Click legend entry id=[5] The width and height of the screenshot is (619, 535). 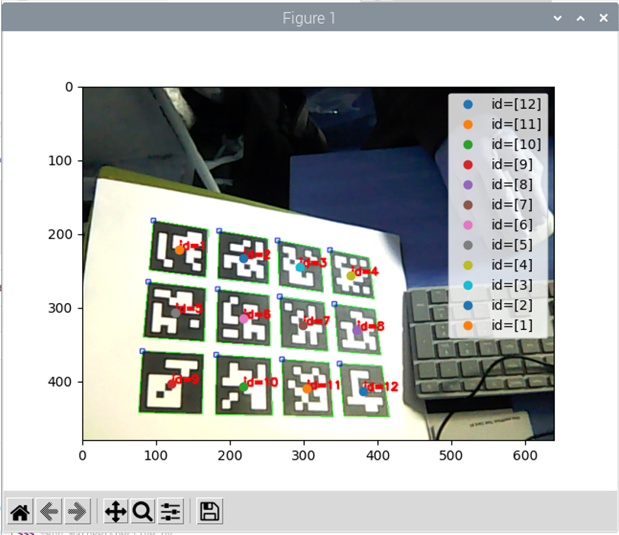pyautogui.click(x=498, y=245)
